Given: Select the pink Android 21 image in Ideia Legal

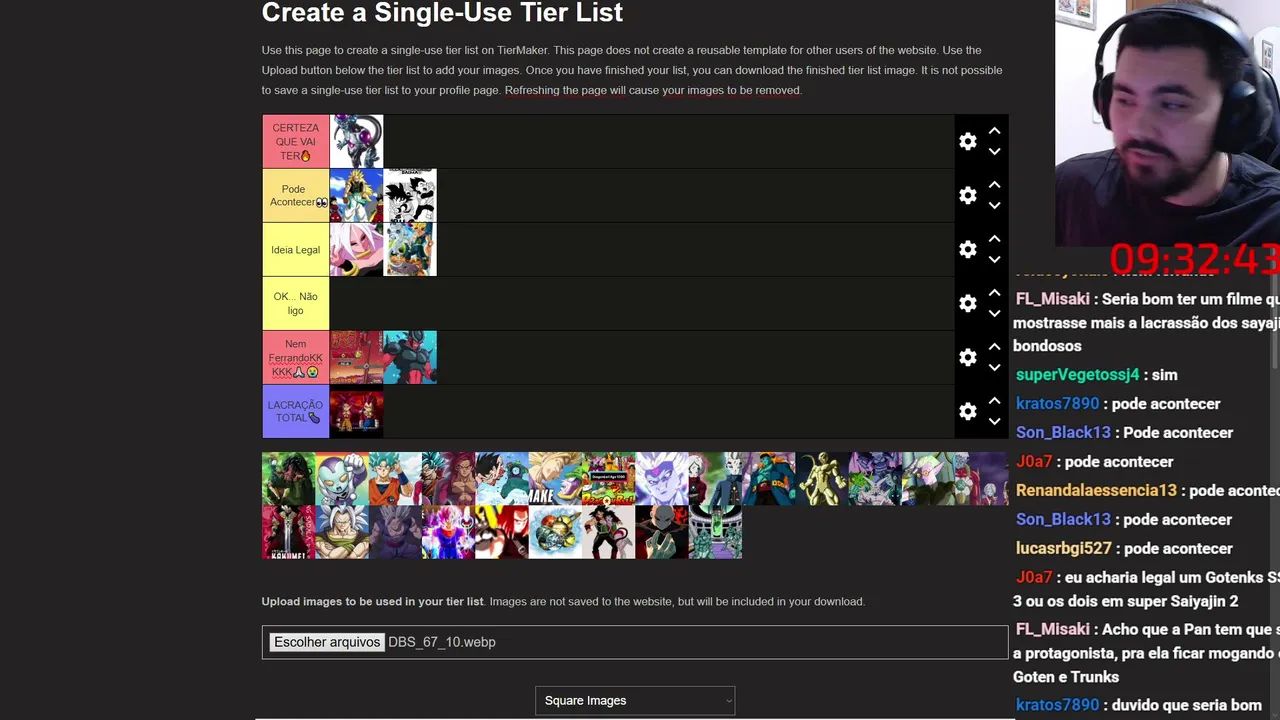Looking at the screenshot, I should click(357, 250).
